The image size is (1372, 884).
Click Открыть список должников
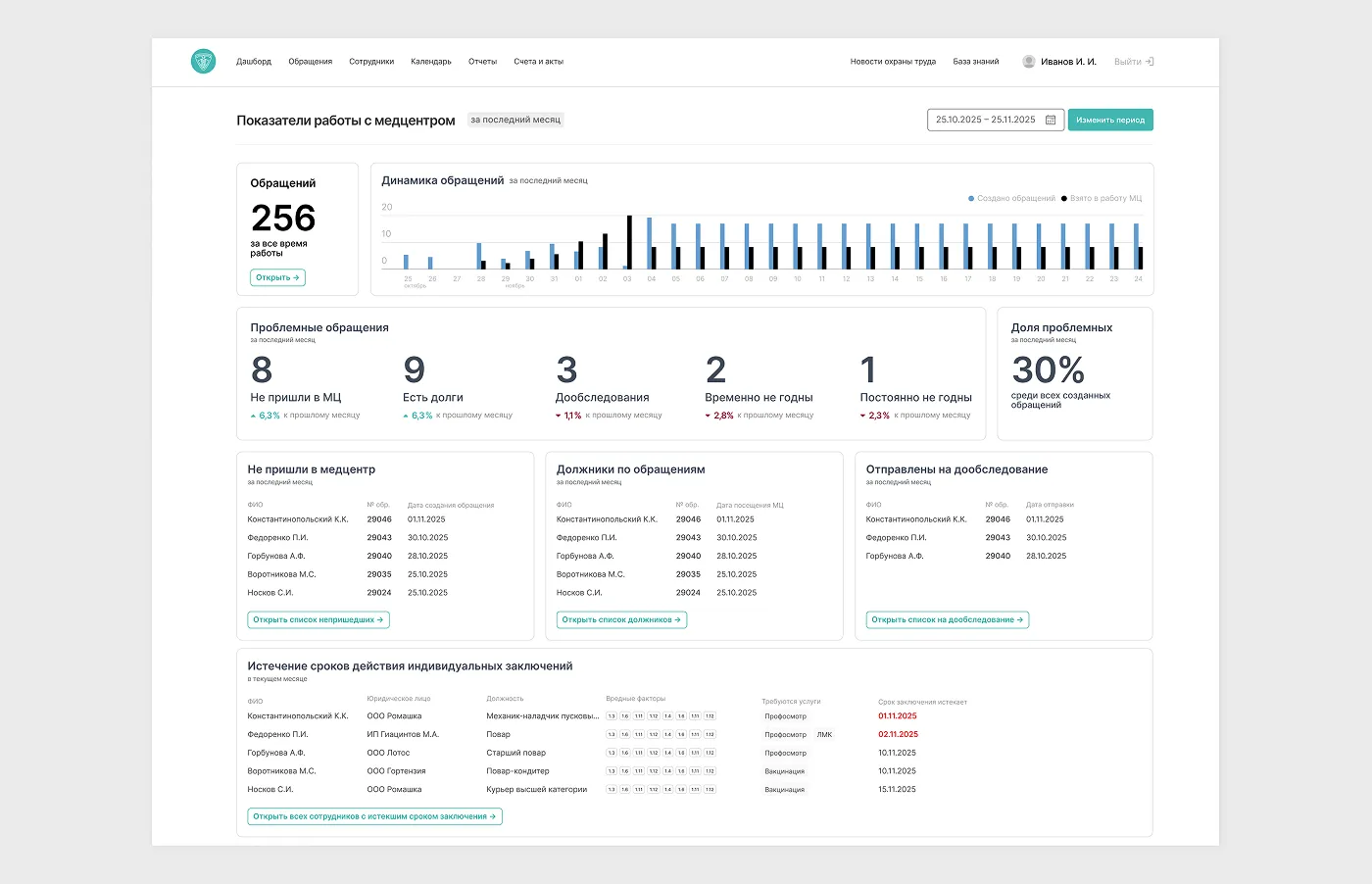(x=621, y=619)
